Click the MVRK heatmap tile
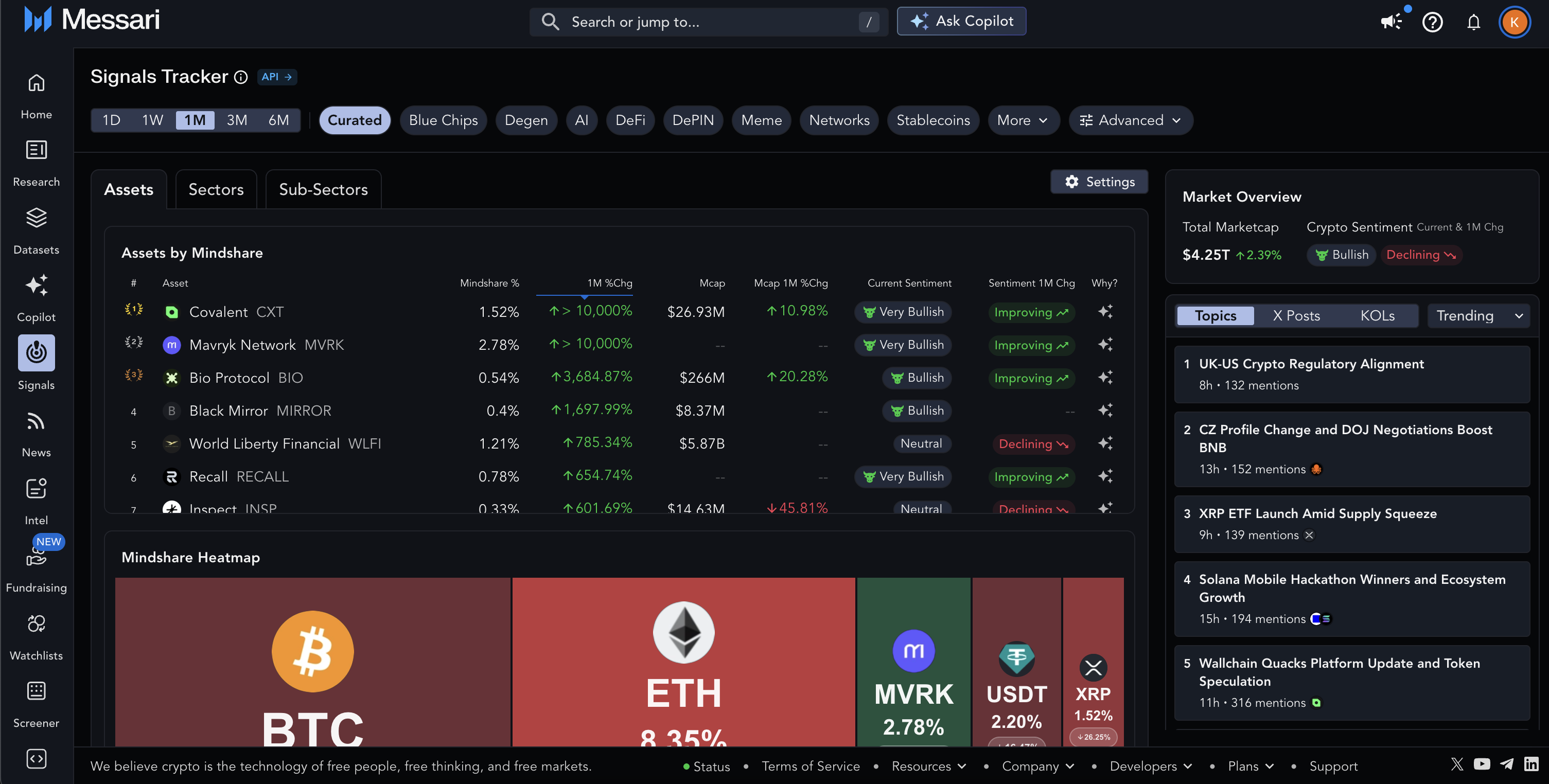 [x=913, y=662]
